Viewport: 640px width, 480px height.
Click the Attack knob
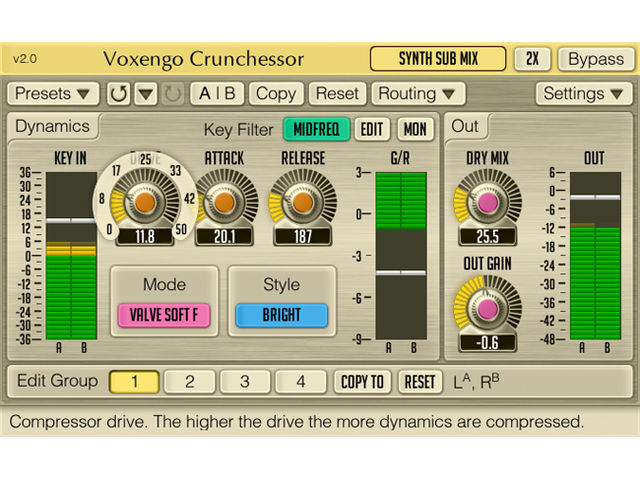click(x=224, y=202)
